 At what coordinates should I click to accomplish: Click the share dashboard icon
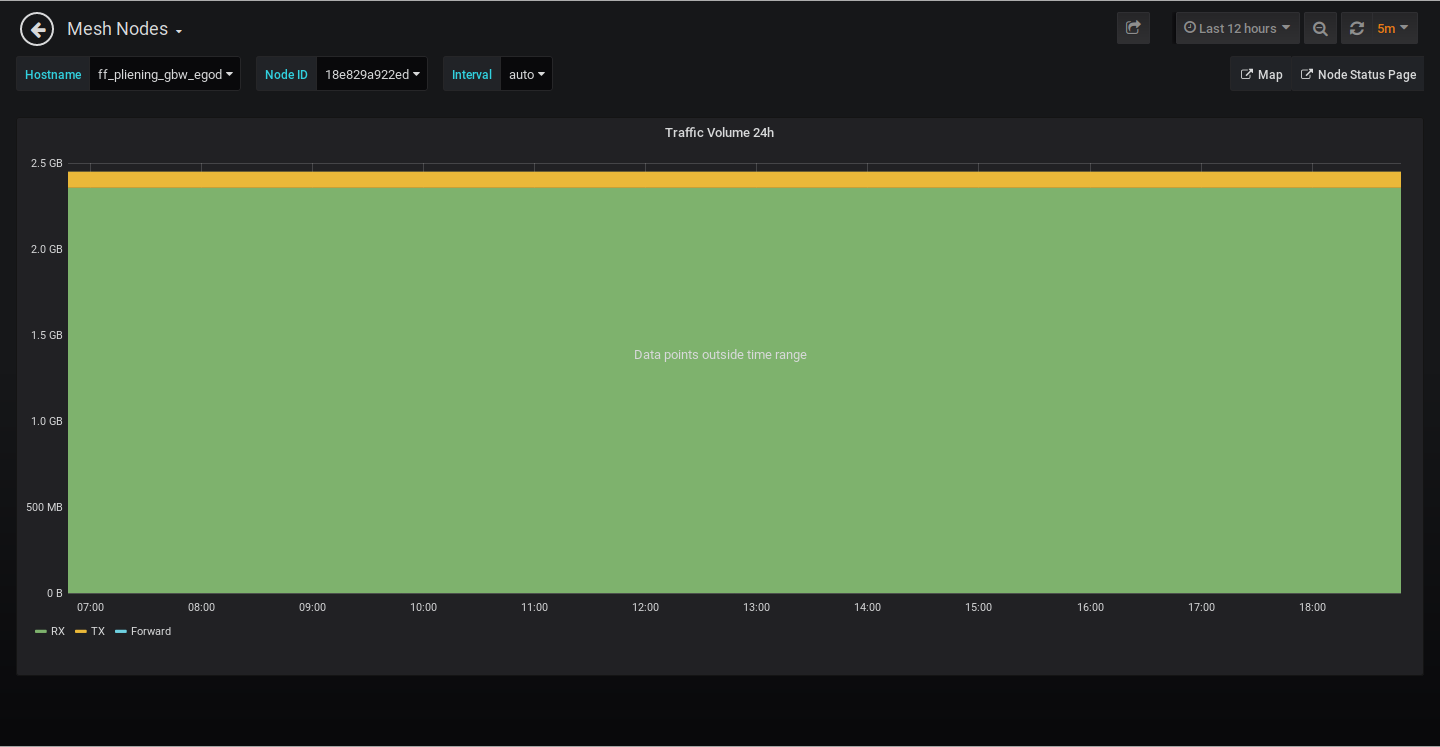1133,28
